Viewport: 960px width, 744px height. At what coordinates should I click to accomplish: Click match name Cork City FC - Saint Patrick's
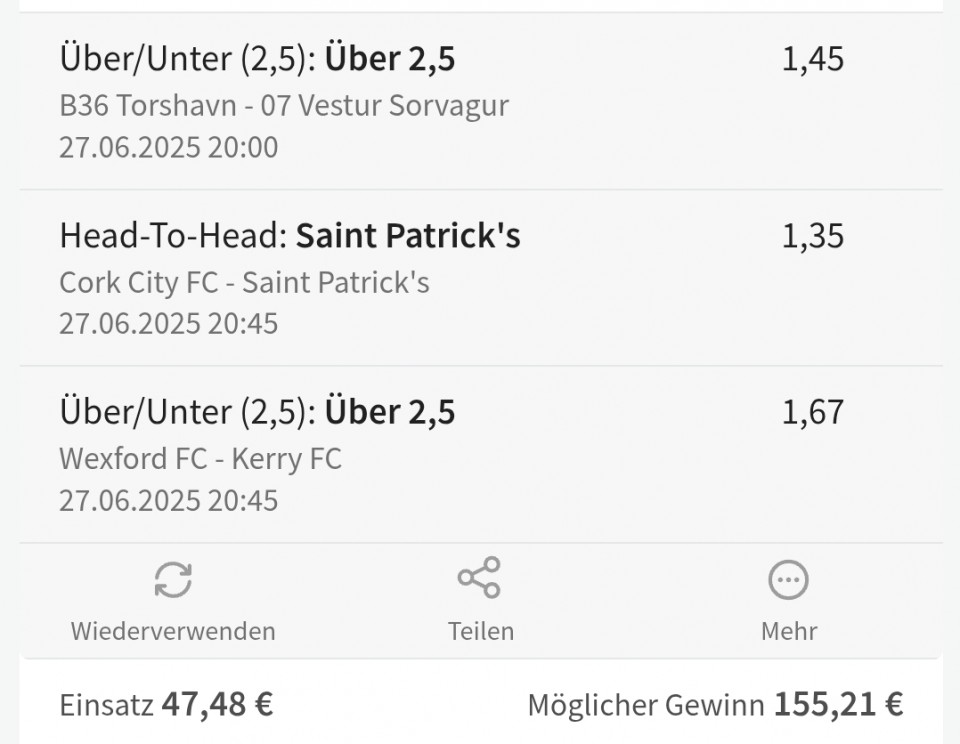(244, 282)
